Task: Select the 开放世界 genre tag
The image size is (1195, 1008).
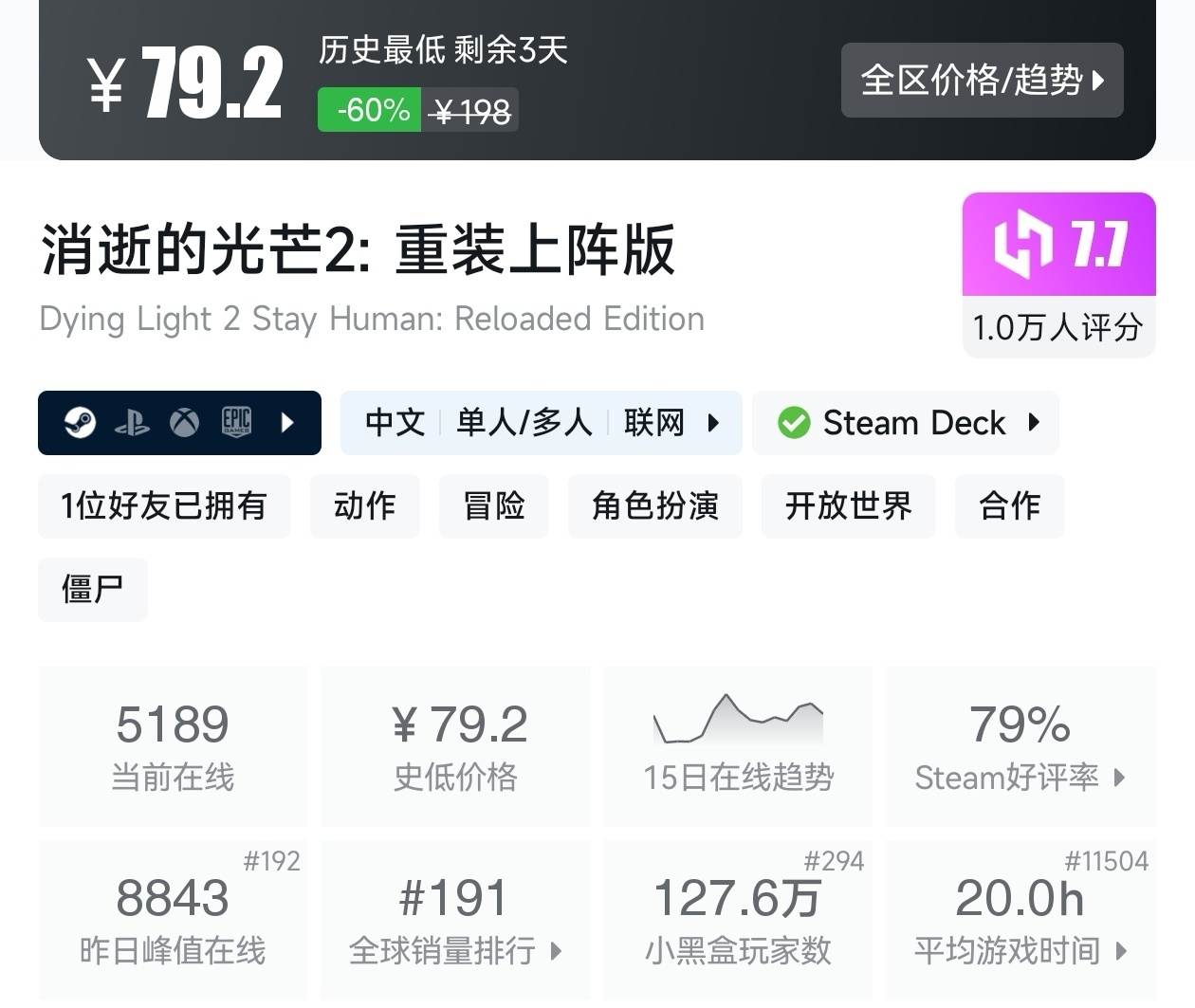Action: pos(848,506)
